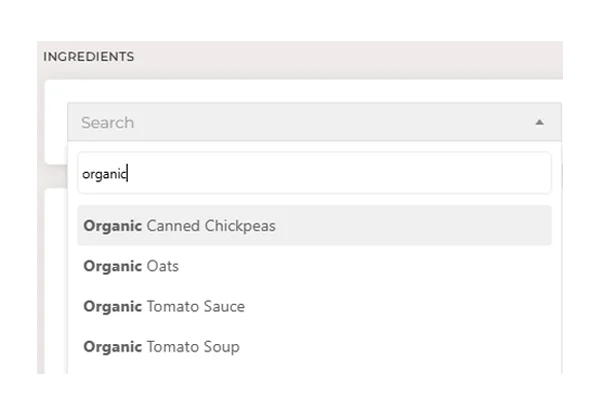
Task: Click the Search placeholder text
Action: [x=108, y=123]
